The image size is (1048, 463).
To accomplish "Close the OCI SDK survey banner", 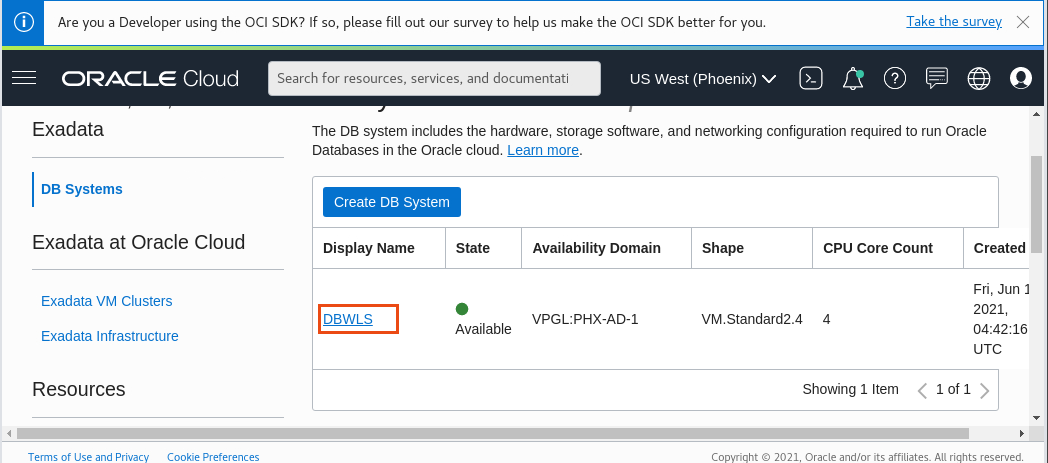I will tap(1023, 22).
